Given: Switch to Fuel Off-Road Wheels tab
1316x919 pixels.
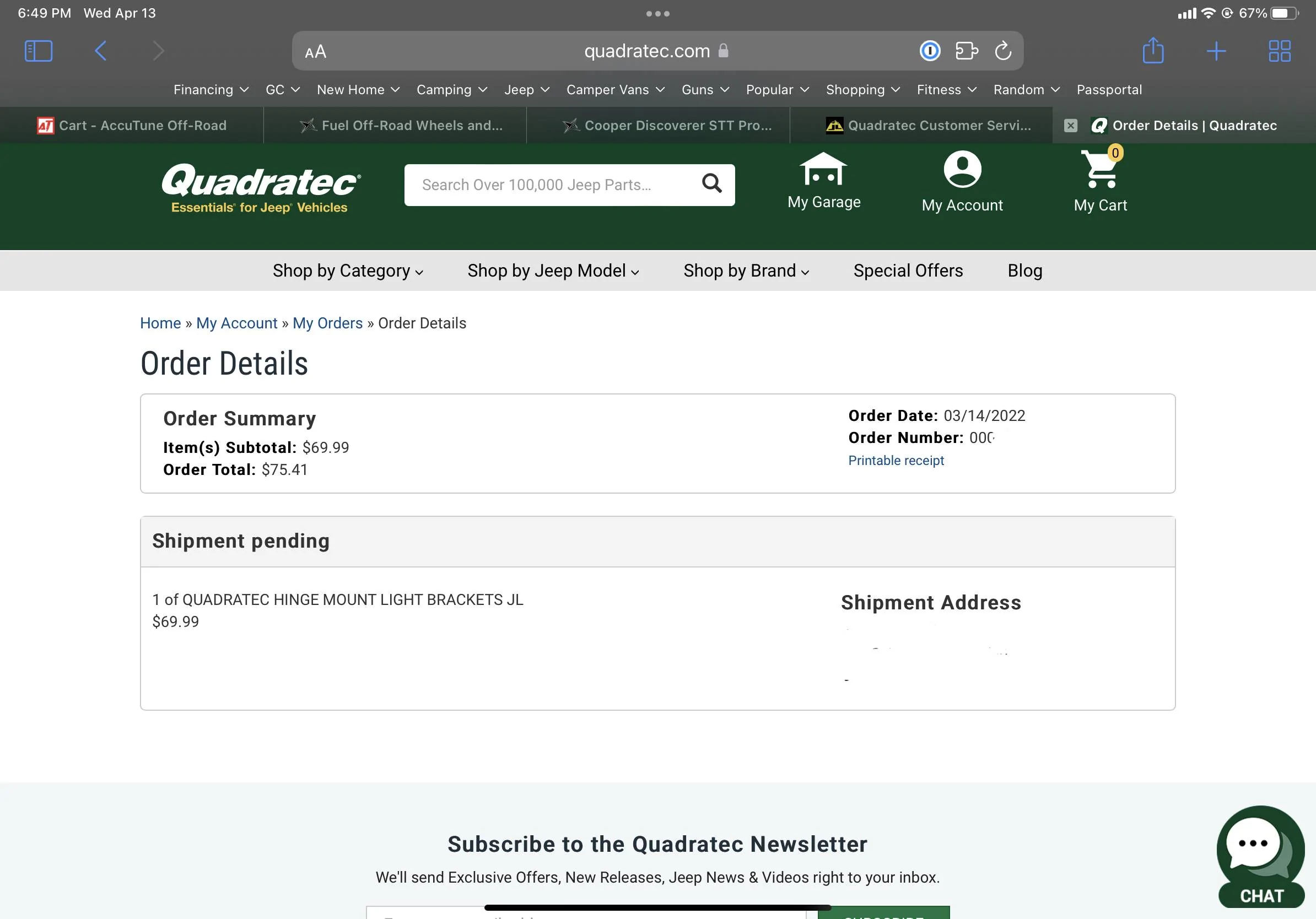Looking at the screenshot, I should click(395, 126).
